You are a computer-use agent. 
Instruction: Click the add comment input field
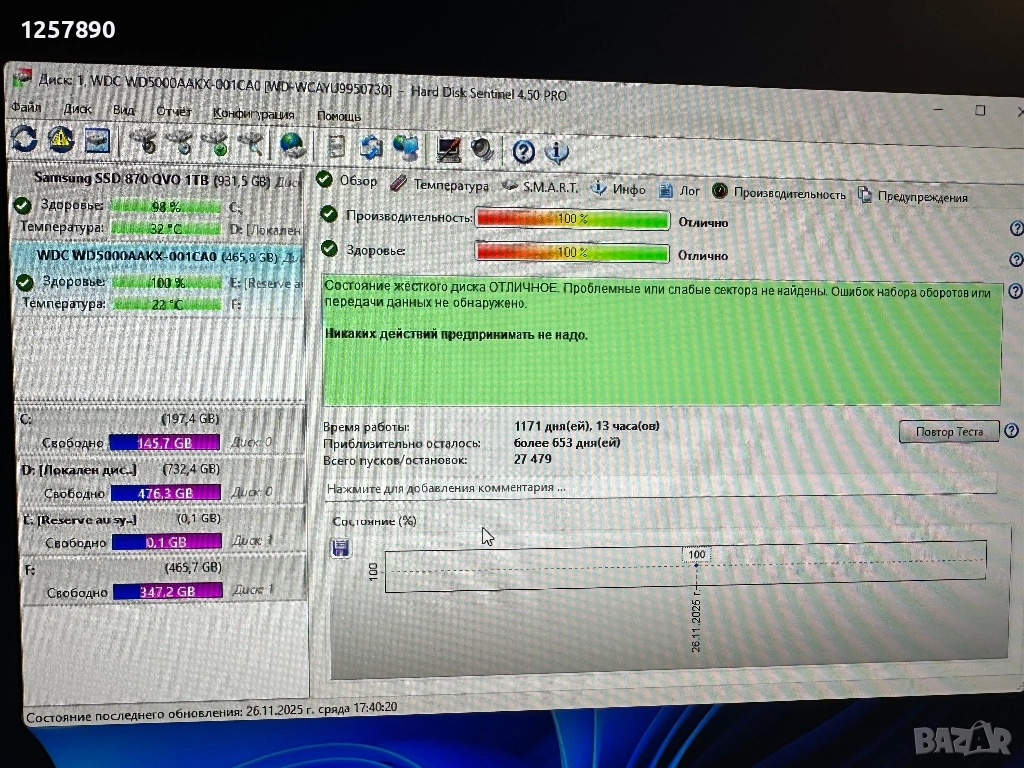pyautogui.click(x=660, y=488)
